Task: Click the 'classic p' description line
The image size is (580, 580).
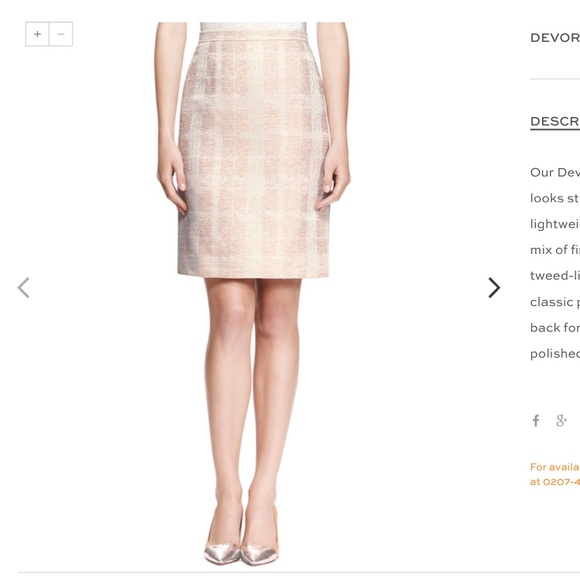Action: [x=555, y=302]
